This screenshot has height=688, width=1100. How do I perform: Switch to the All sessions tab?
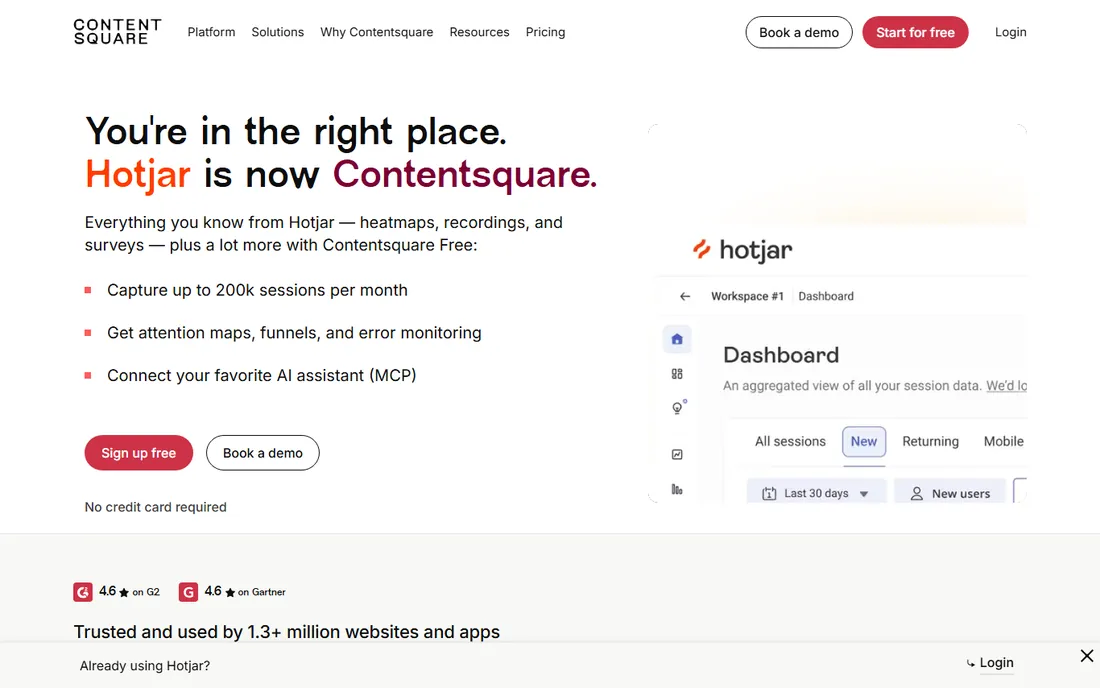pos(790,442)
